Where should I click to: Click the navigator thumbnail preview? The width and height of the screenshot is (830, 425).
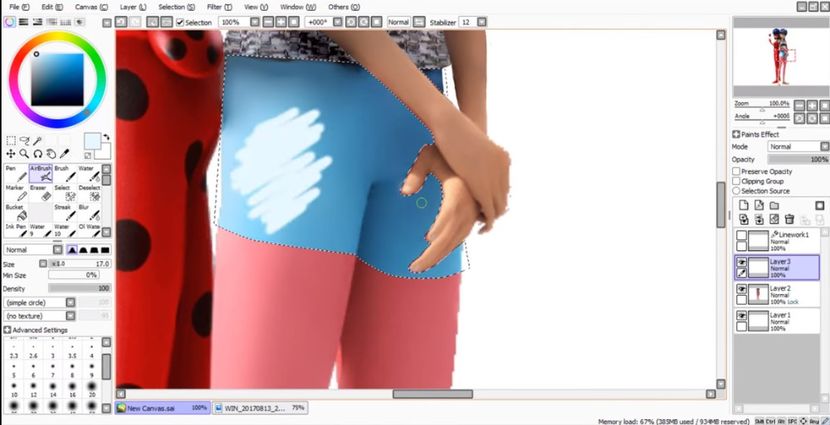[x=781, y=57]
